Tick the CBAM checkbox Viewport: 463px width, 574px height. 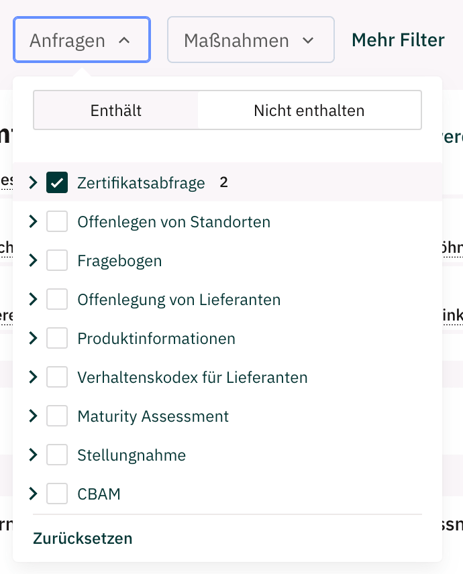click(57, 493)
